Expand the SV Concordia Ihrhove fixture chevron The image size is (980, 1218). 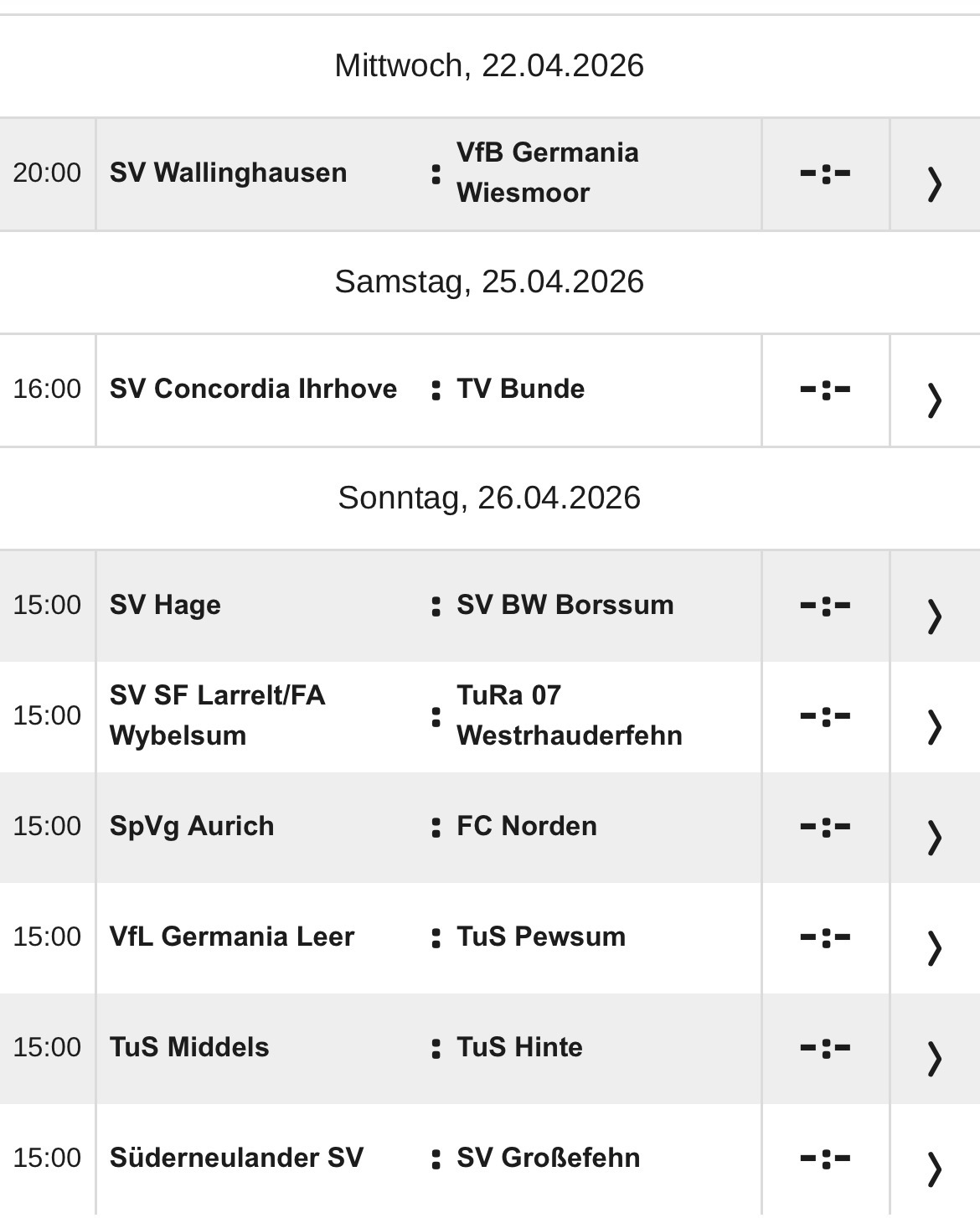click(x=934, y=400)
